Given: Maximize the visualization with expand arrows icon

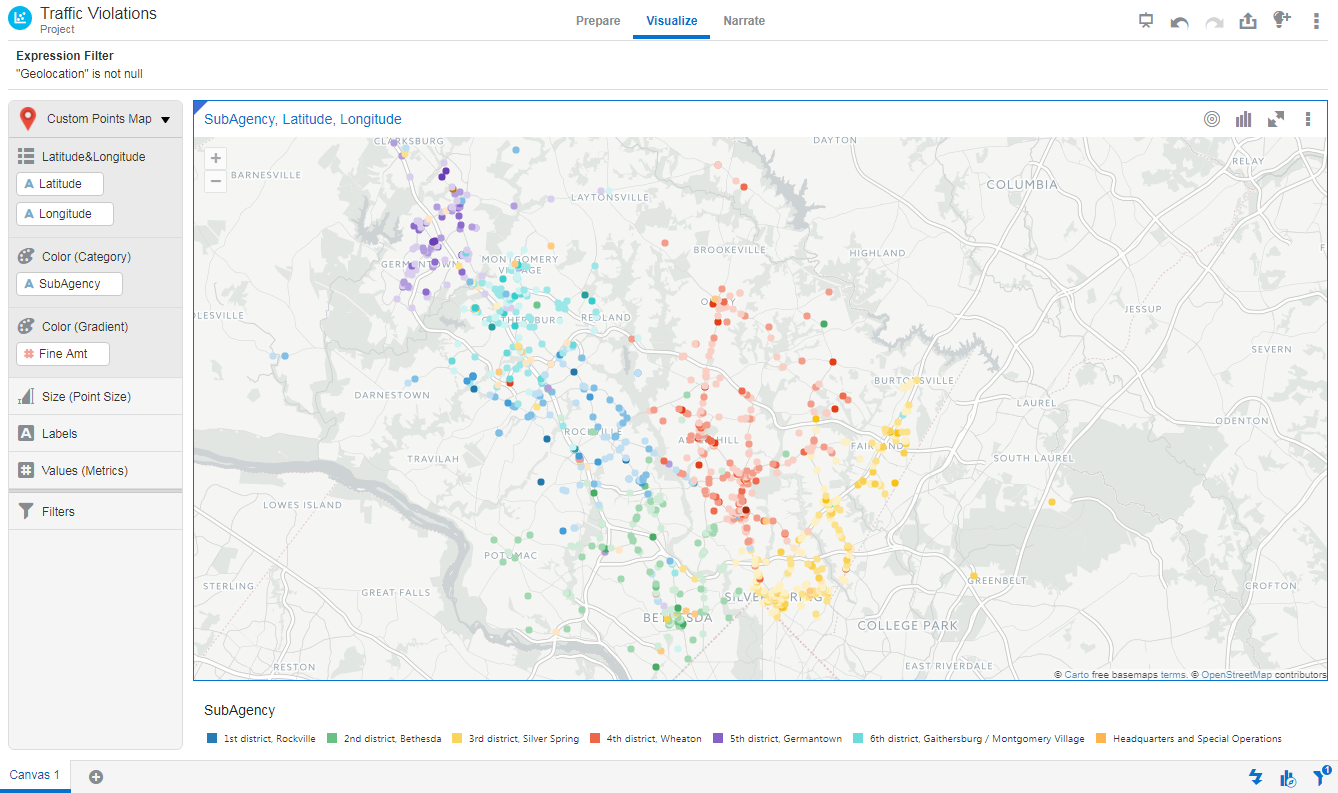Looking at the screenshot, I should coord(1276,119).
